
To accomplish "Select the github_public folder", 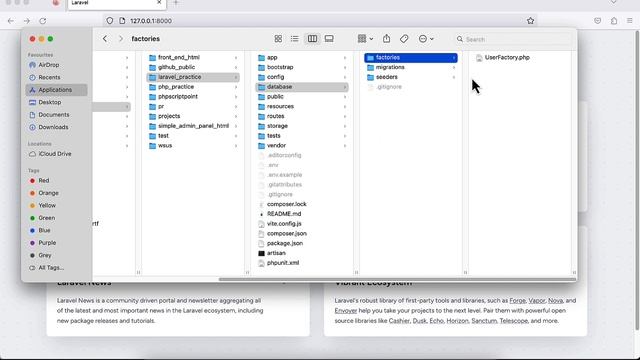I will pos(193,67).
